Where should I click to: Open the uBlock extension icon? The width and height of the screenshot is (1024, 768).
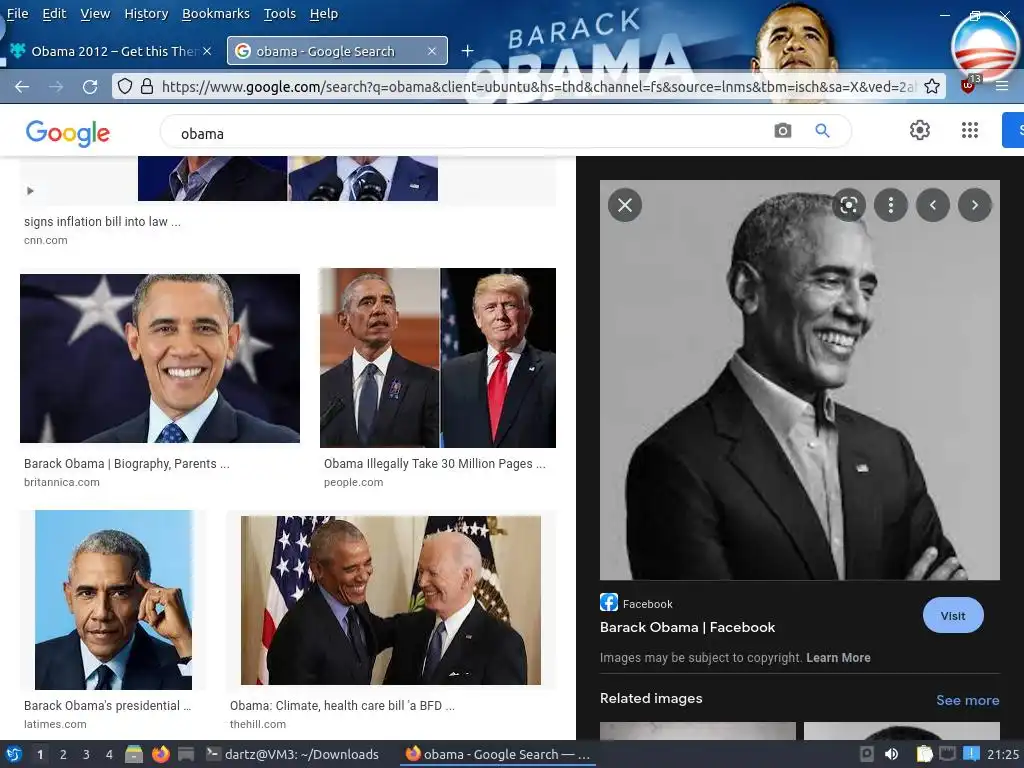968,85
